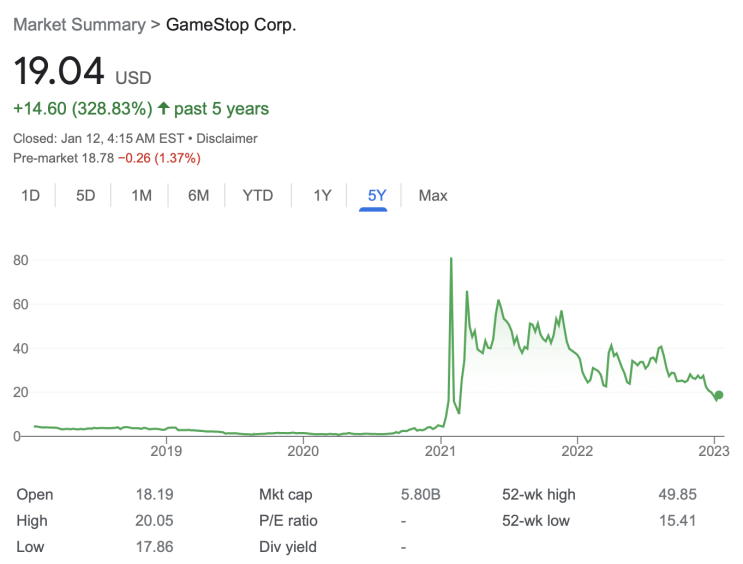Switch to the 5D range tab

[x=86, y=196]
